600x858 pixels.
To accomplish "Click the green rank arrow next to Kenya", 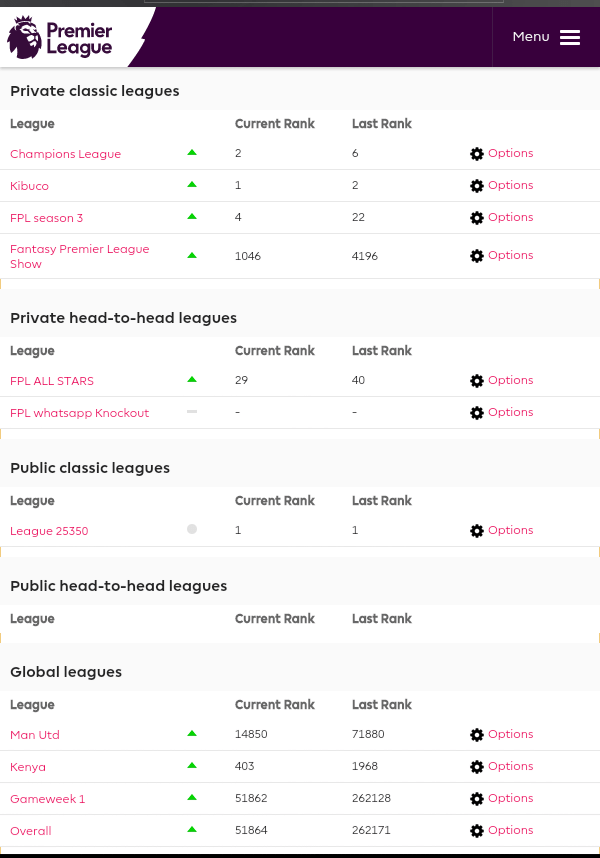I will (x=191, y=766).
